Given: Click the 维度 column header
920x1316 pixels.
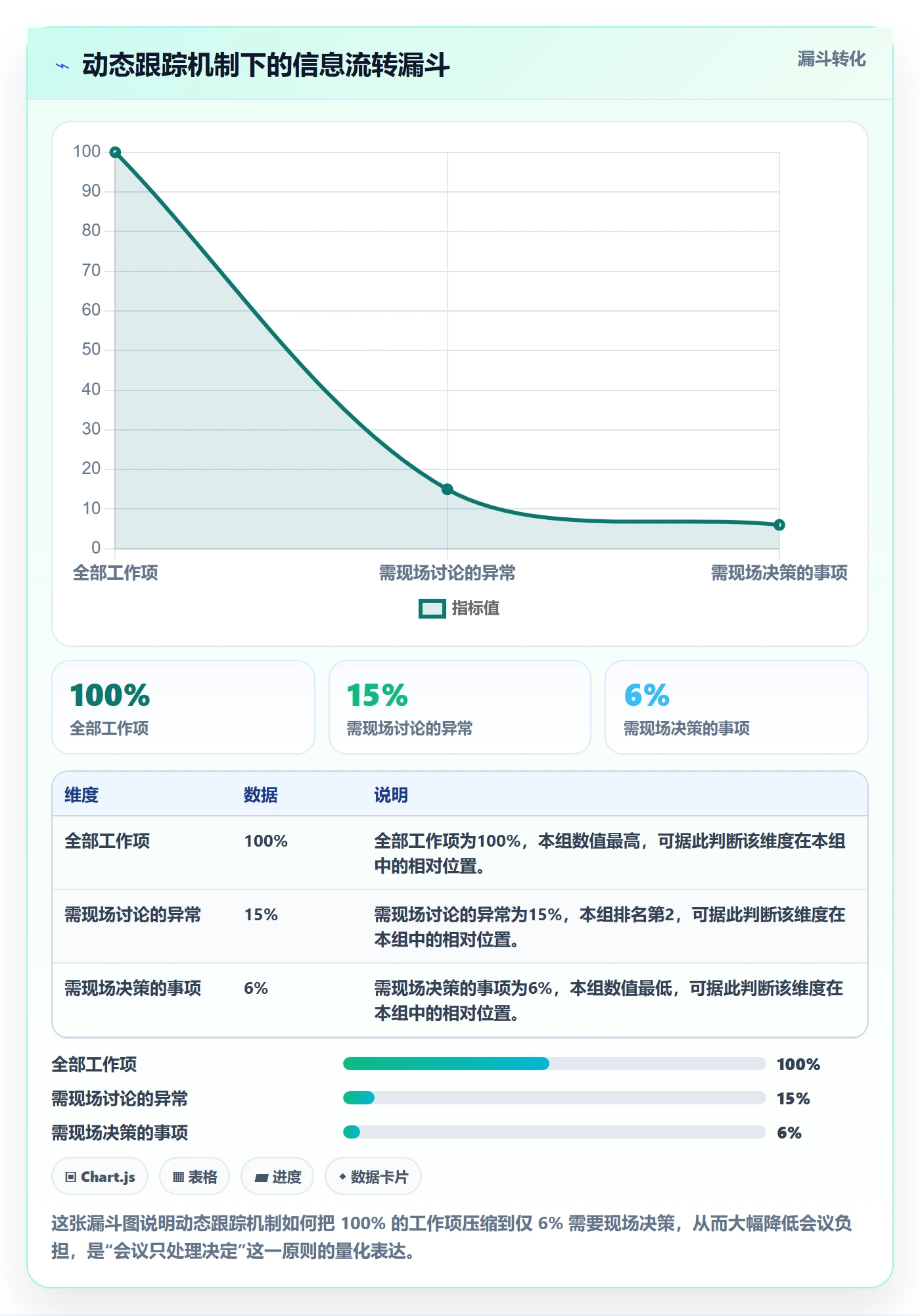Looking at the screenshot, I should (x=81, y=795).
